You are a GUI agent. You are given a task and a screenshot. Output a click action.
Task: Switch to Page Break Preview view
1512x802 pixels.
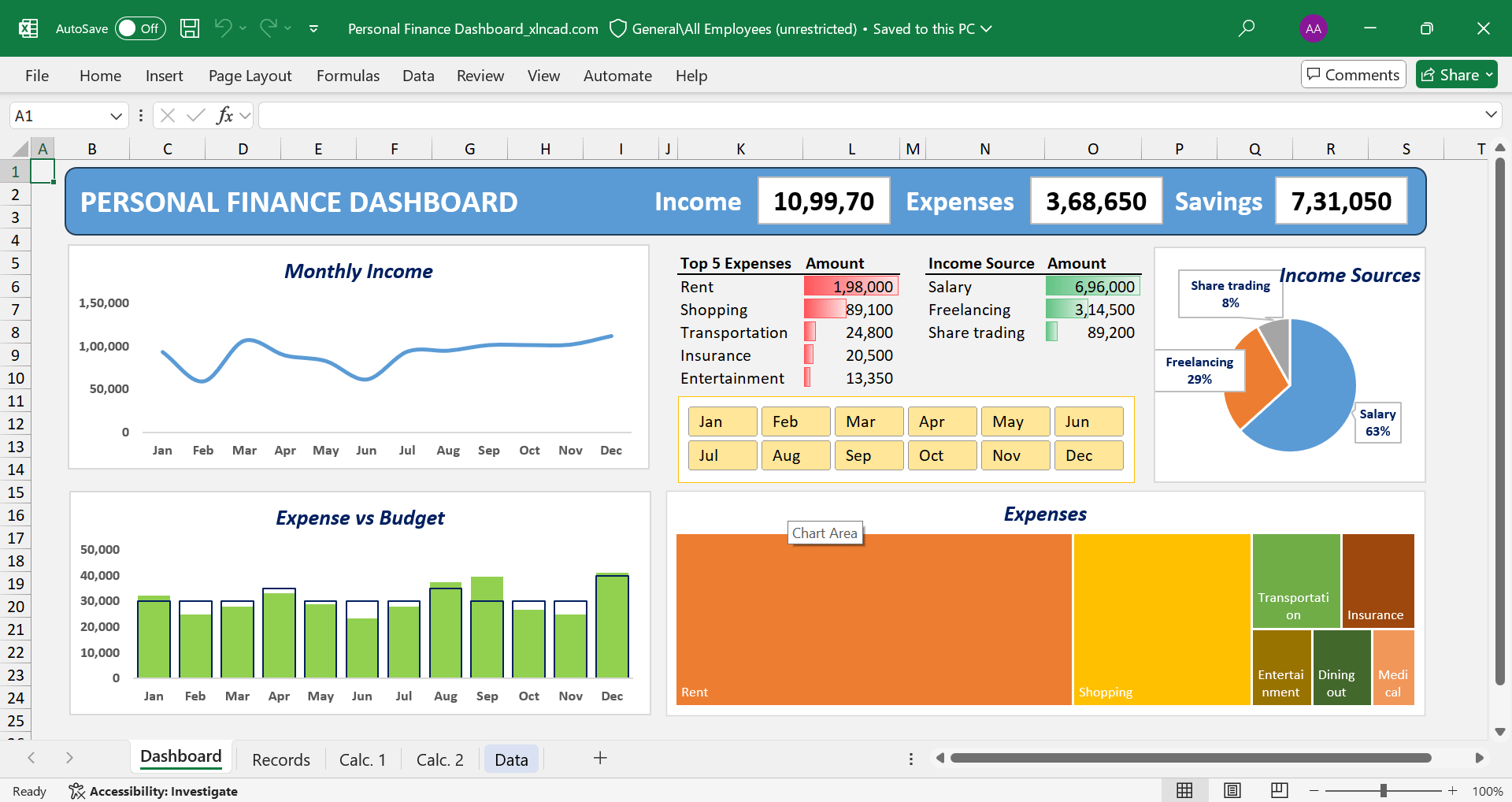tap(1280, 790)
